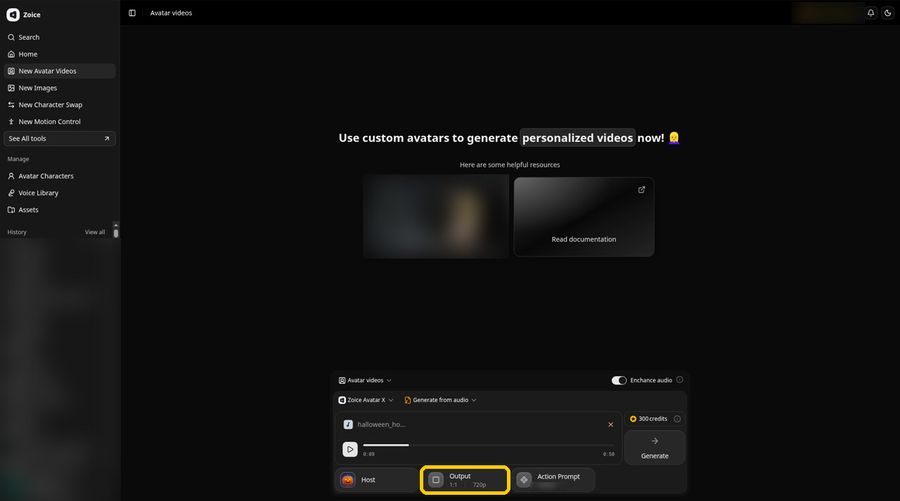Select New Avatar Videos in the sidebar
The width and height of the screenshot is (900, 501).
pyautogui.click(x=60, y=71)
